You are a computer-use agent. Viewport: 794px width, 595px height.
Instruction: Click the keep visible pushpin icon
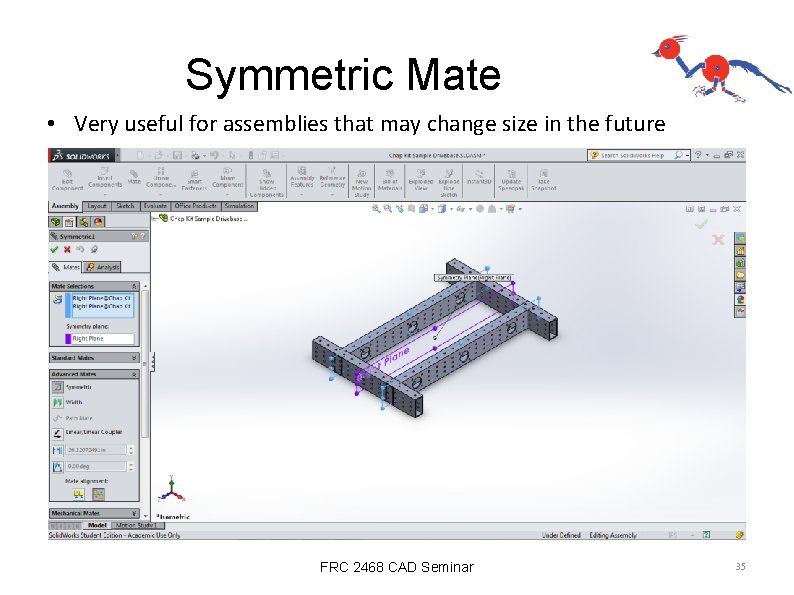(x=94, y=249)
